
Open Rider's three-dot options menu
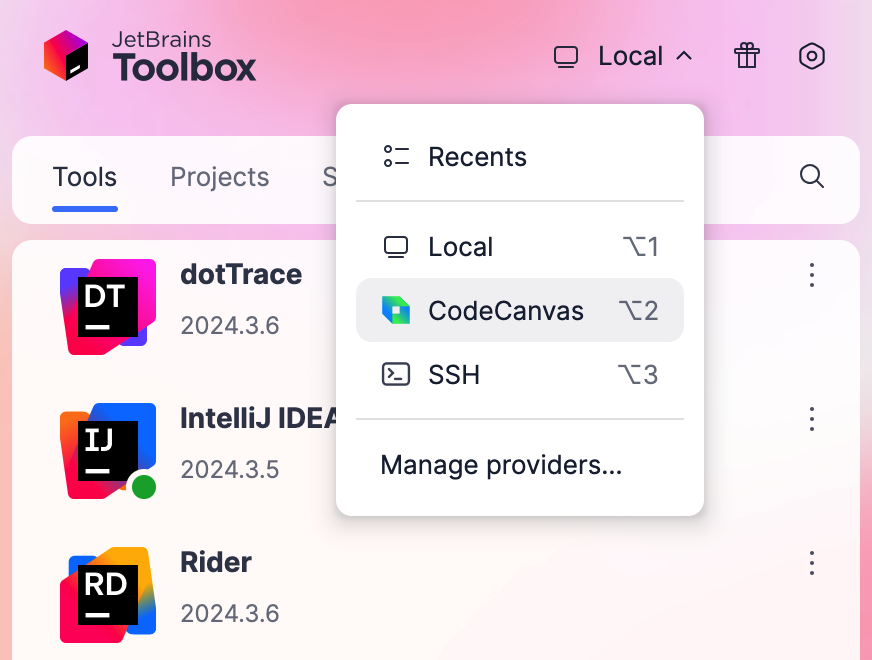[811, 563]
